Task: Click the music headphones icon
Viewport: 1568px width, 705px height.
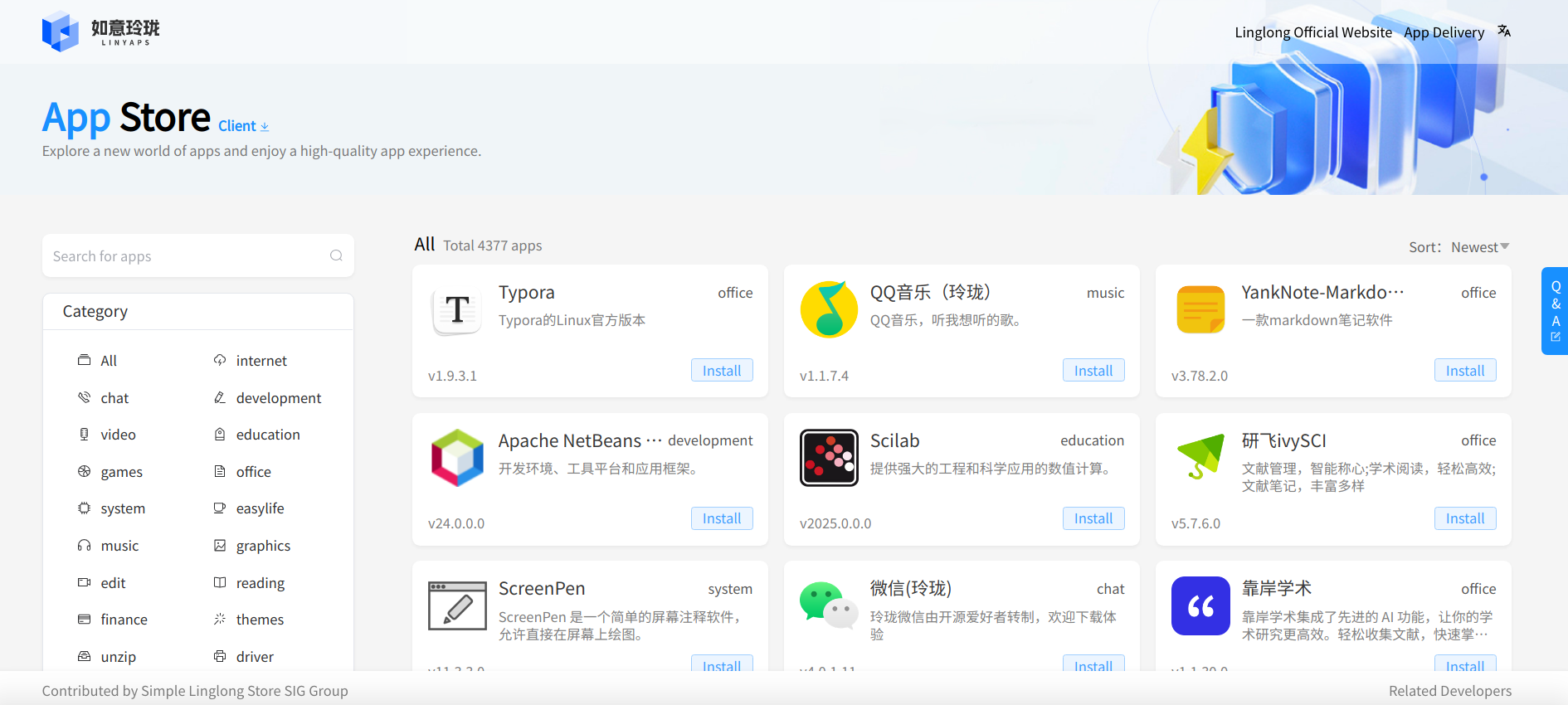Action: point(84,545)
